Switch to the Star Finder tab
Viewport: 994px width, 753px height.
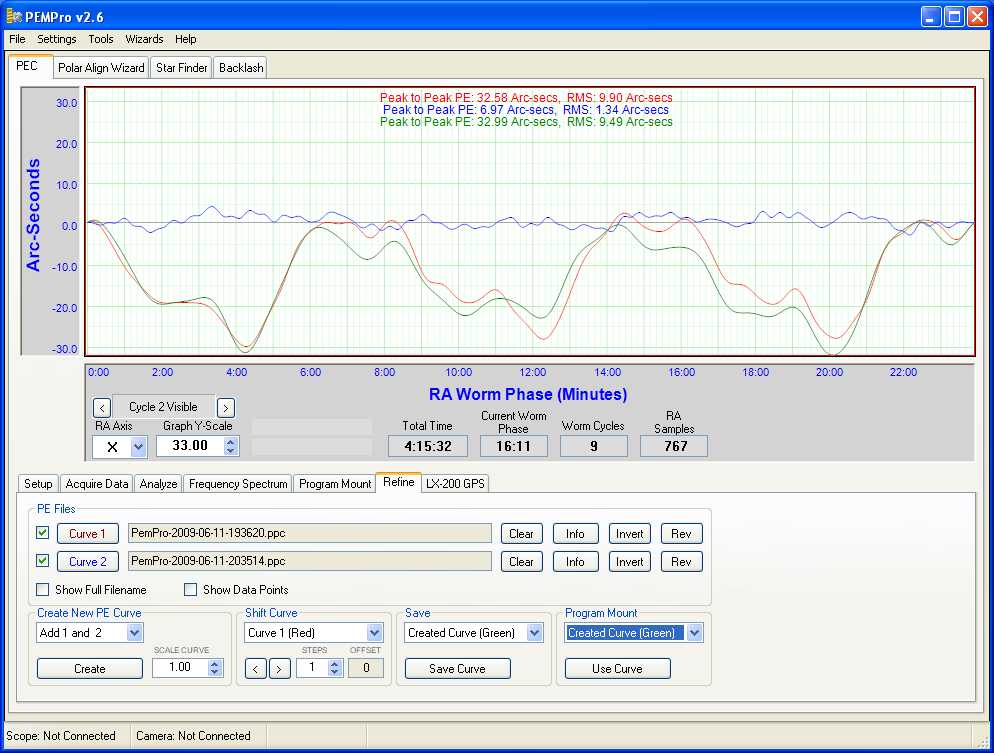coord(181,68)
